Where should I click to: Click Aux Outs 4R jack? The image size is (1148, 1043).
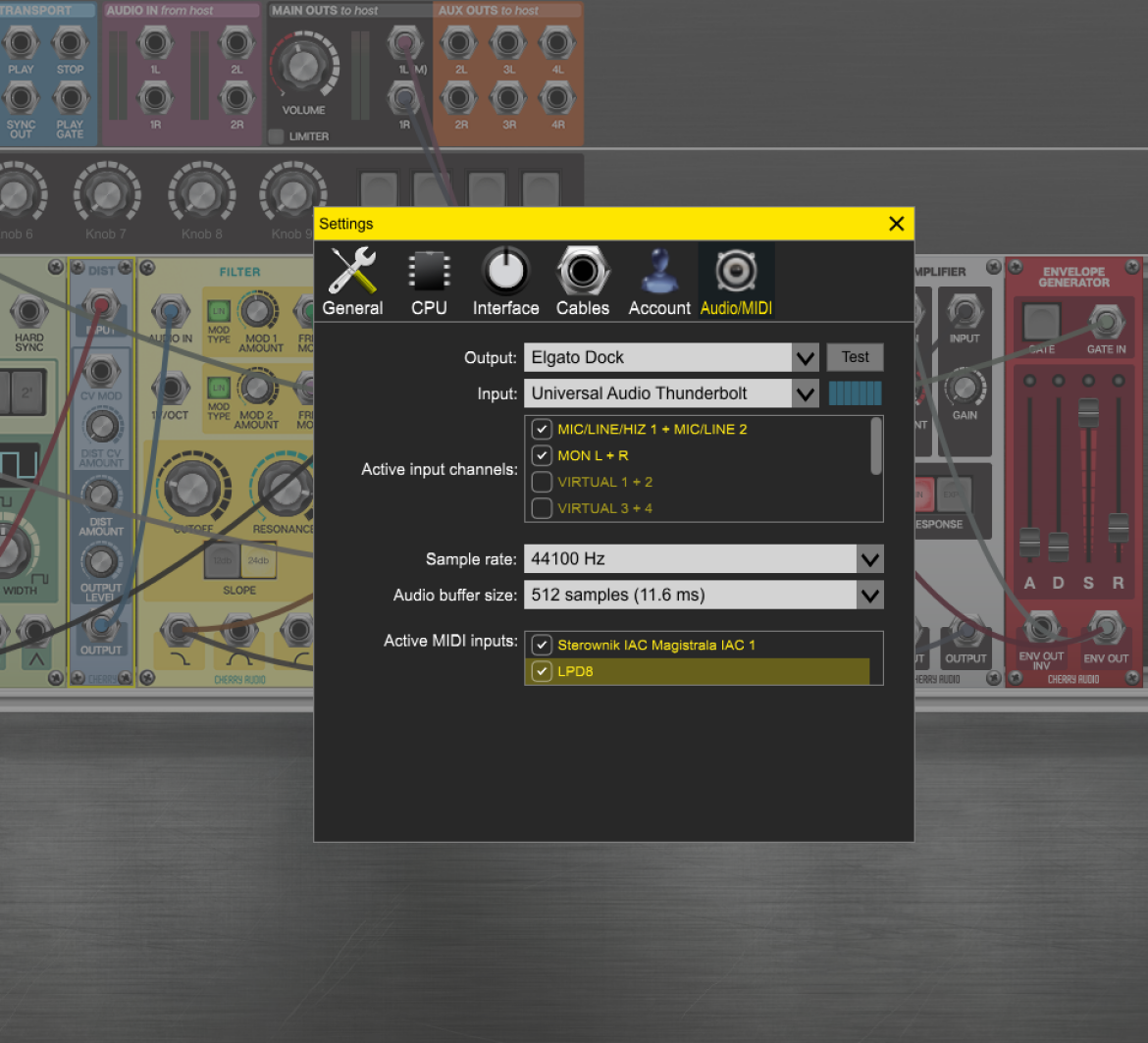(556, 97)
